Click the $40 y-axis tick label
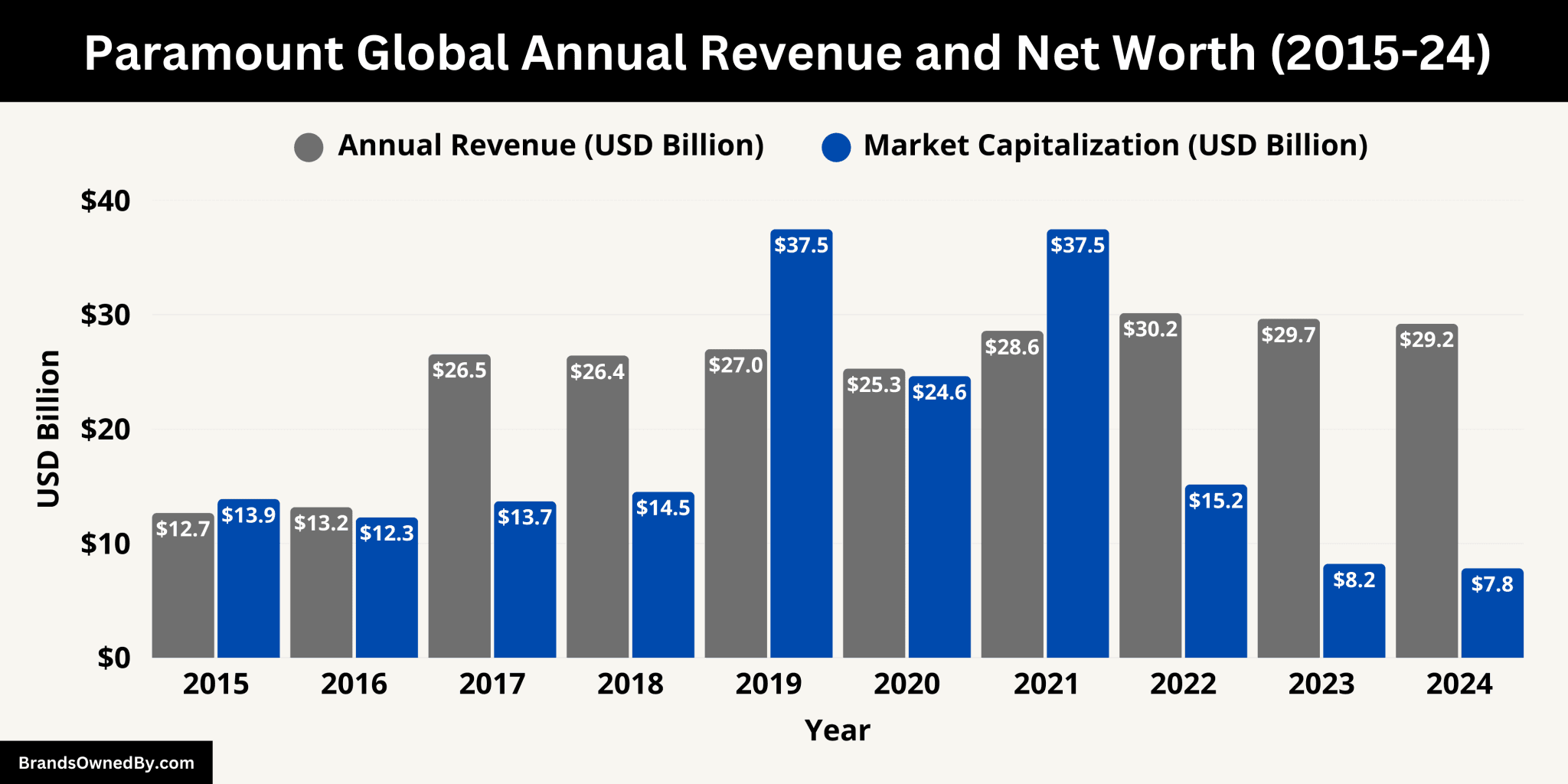Screen dimensions: 1568x784 [106, 201]
